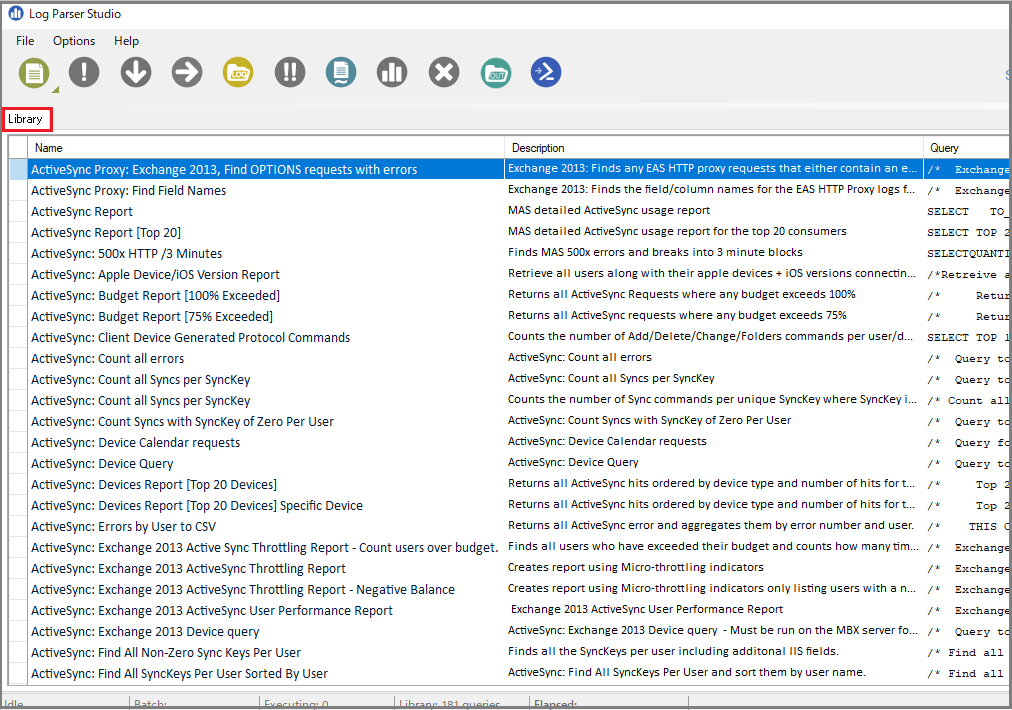Click the row header of the highlighted ActiveSync Proxy row

coord(18,169)
